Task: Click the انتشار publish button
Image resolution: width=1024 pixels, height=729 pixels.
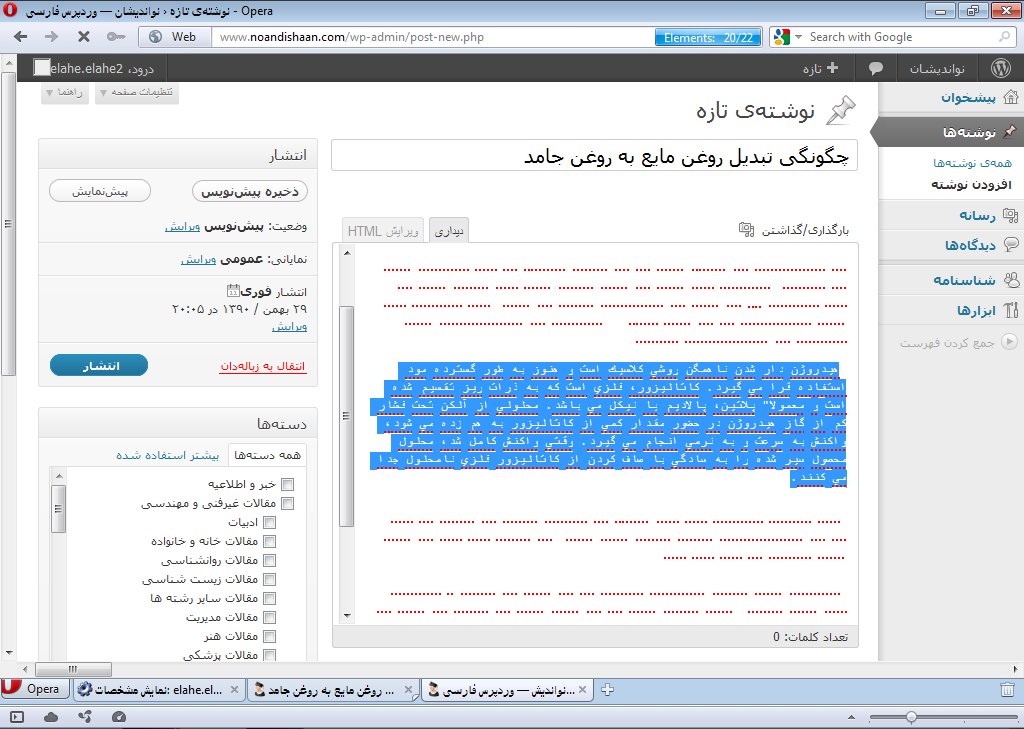Action: click(99, 365)
